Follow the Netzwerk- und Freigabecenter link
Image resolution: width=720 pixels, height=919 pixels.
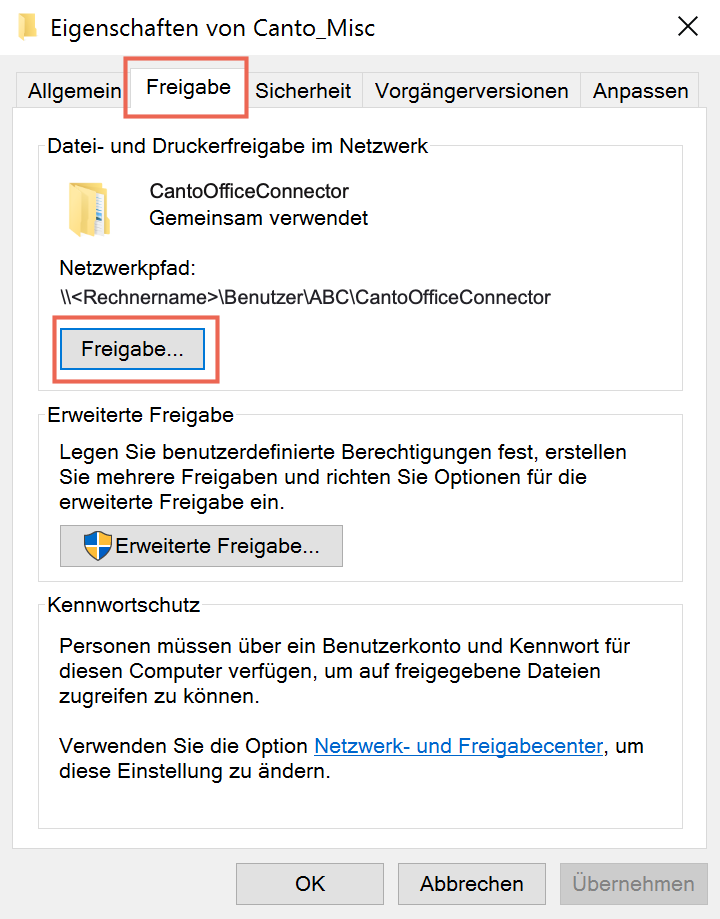(459, 746)
